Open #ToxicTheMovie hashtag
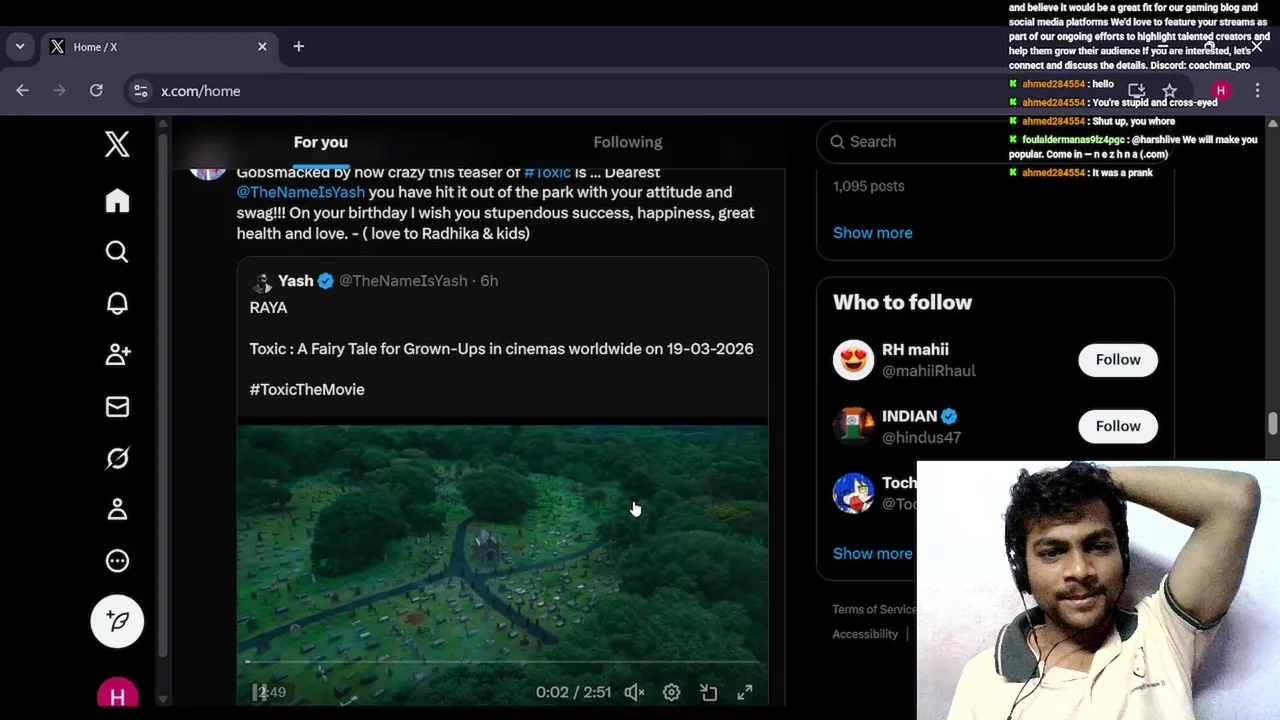Screen dimensions: 1280x720 pyautogui.click(x=307, y=389)
